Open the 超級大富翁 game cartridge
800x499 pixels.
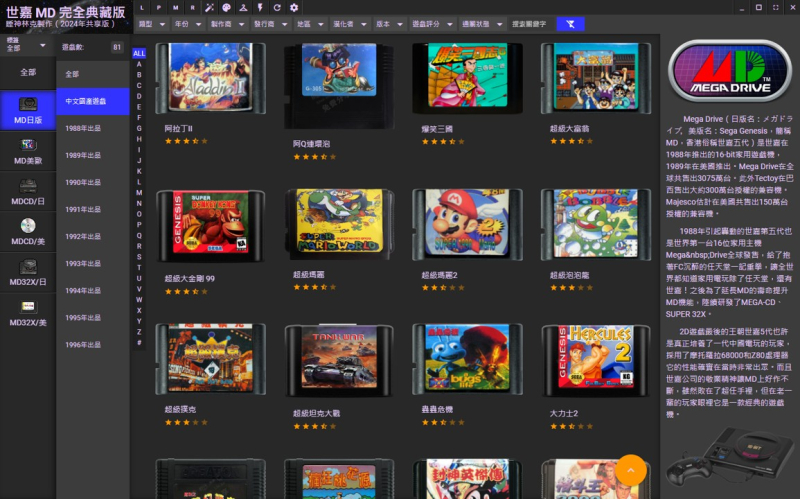[596, 78]
